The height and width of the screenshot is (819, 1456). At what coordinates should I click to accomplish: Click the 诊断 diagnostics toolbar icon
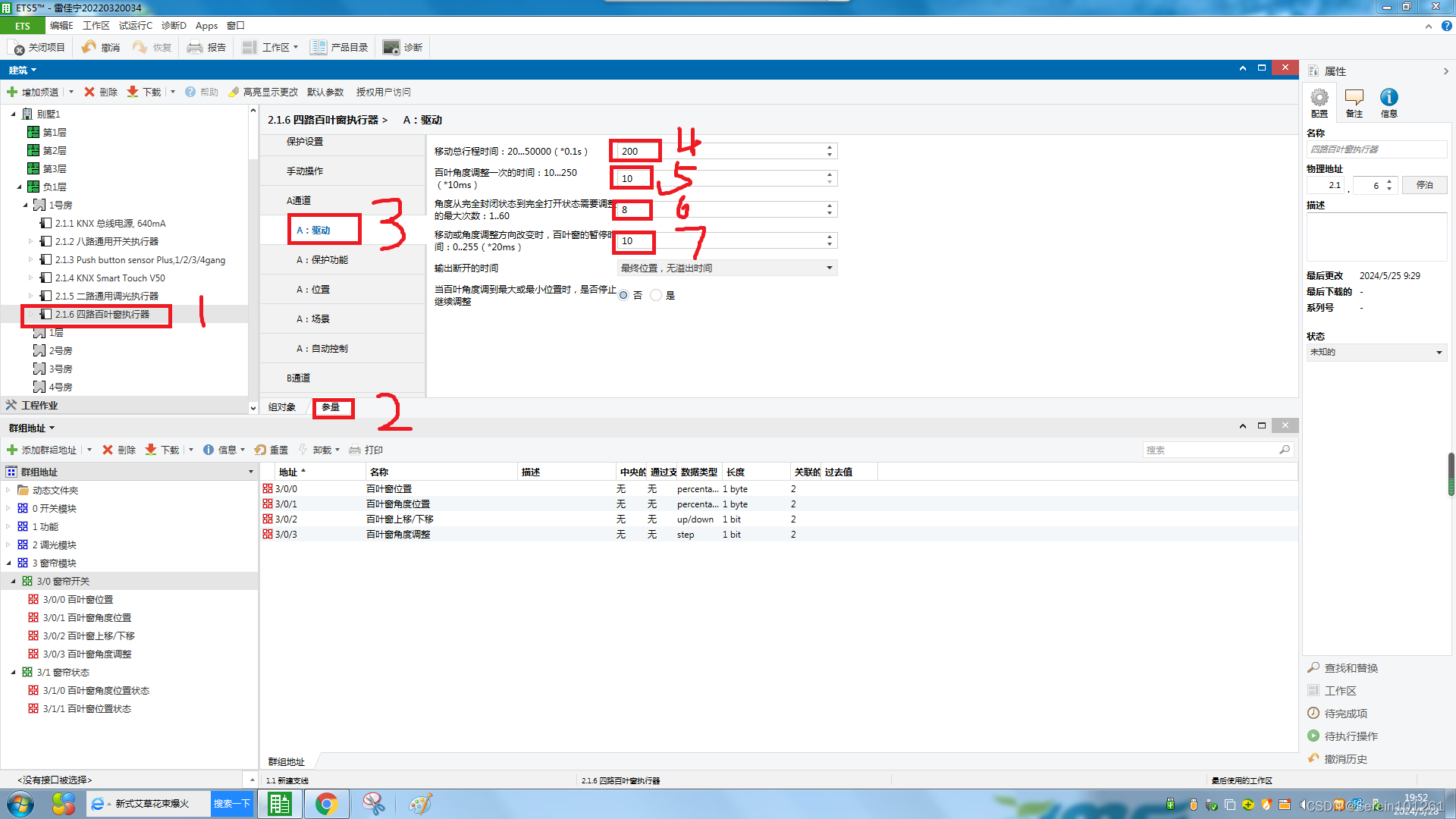(x=391, y=48)
